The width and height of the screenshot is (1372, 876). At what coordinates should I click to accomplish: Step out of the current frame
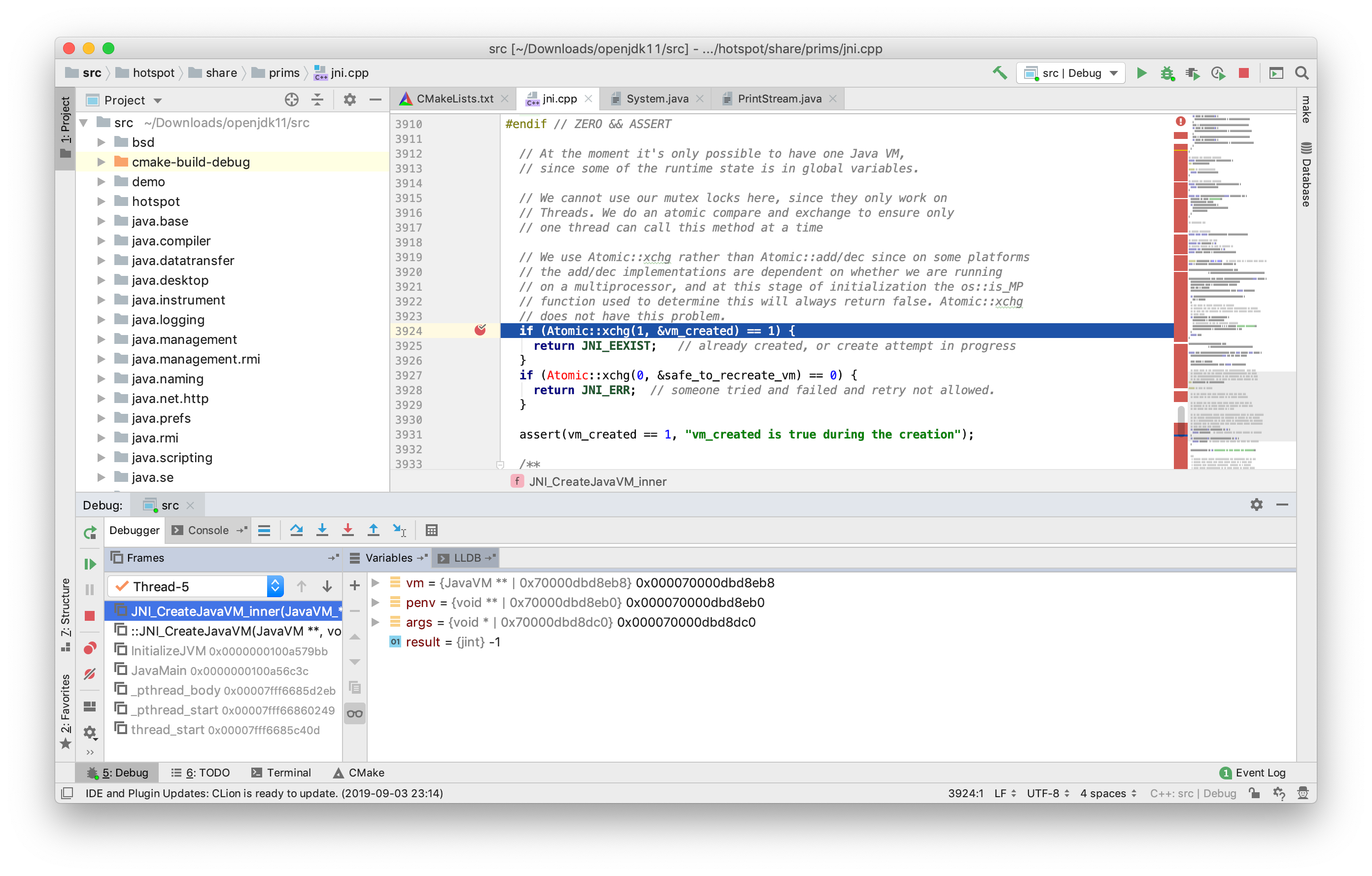pos(374,530)
